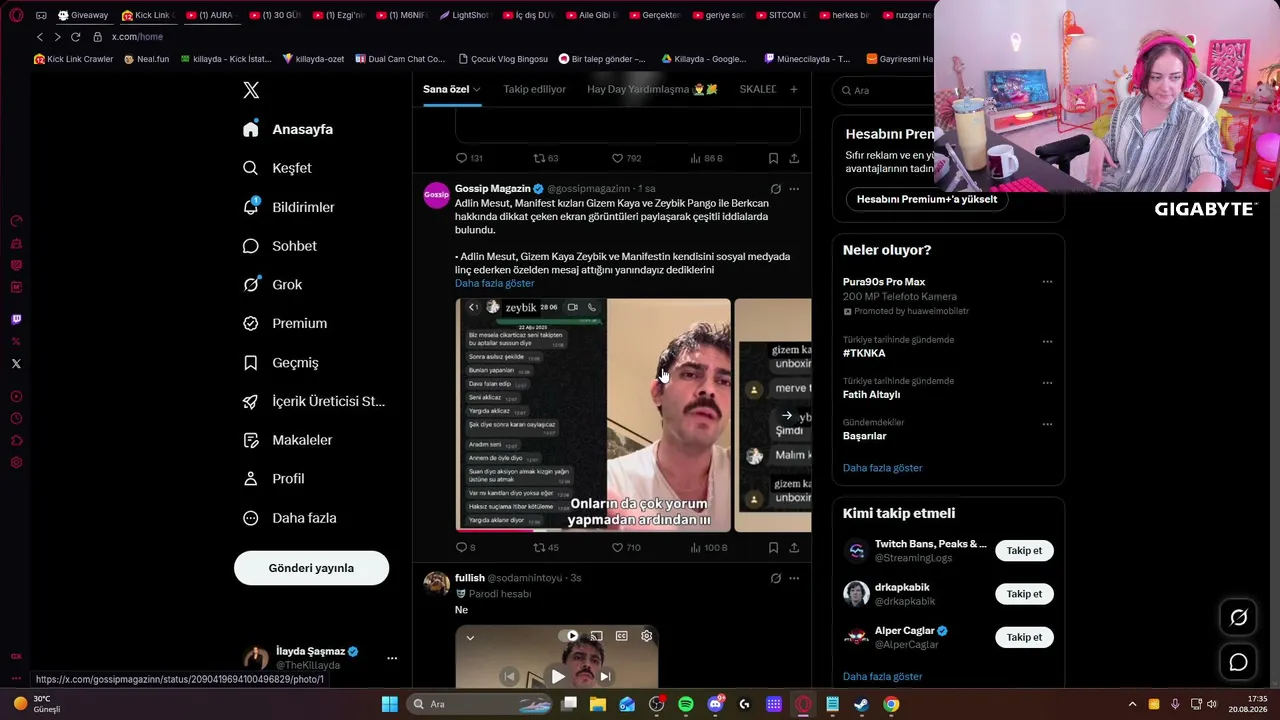Open the Windows Start menu
1280x720 pixels.
(390, 704)
